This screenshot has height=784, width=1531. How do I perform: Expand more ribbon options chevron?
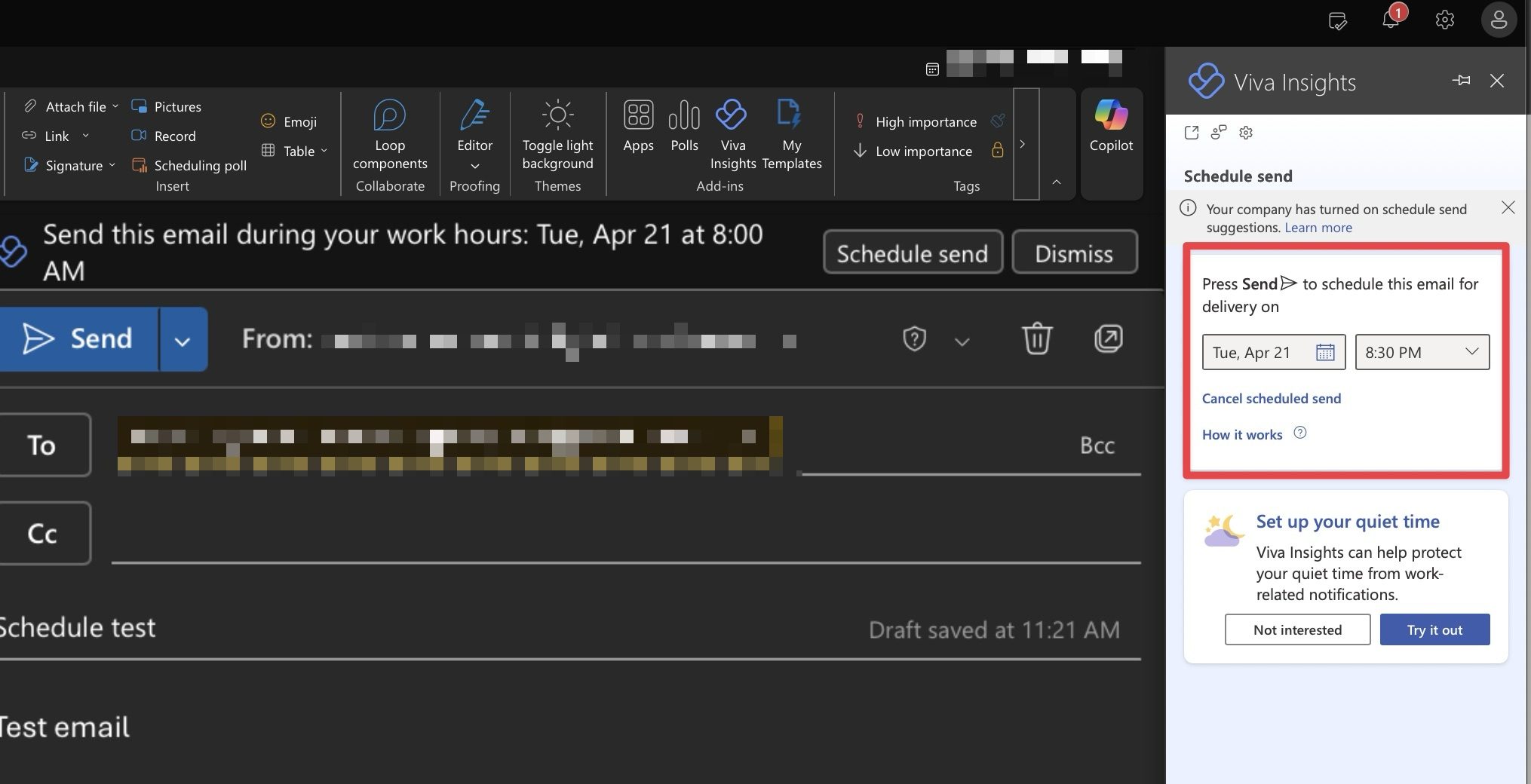1023,144
